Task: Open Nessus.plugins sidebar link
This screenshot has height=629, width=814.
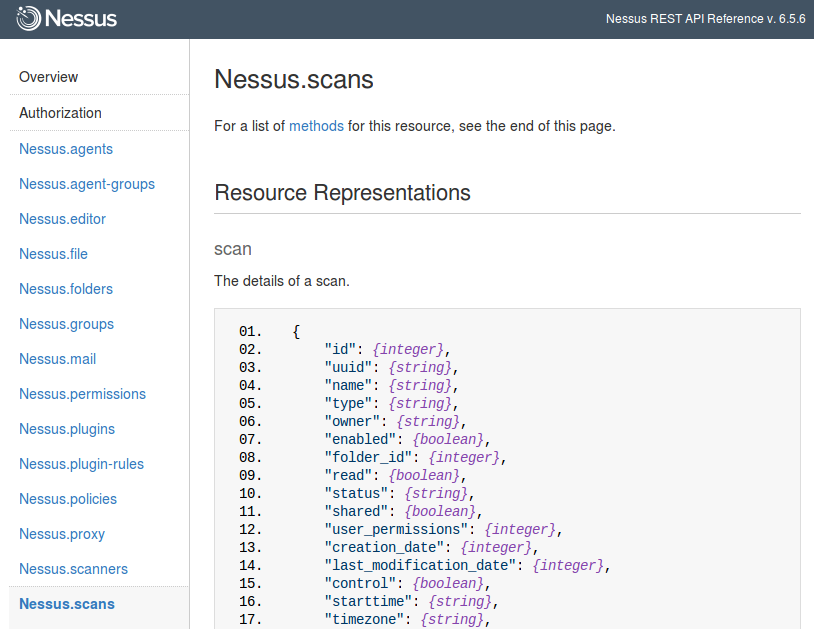Action: 67,429
